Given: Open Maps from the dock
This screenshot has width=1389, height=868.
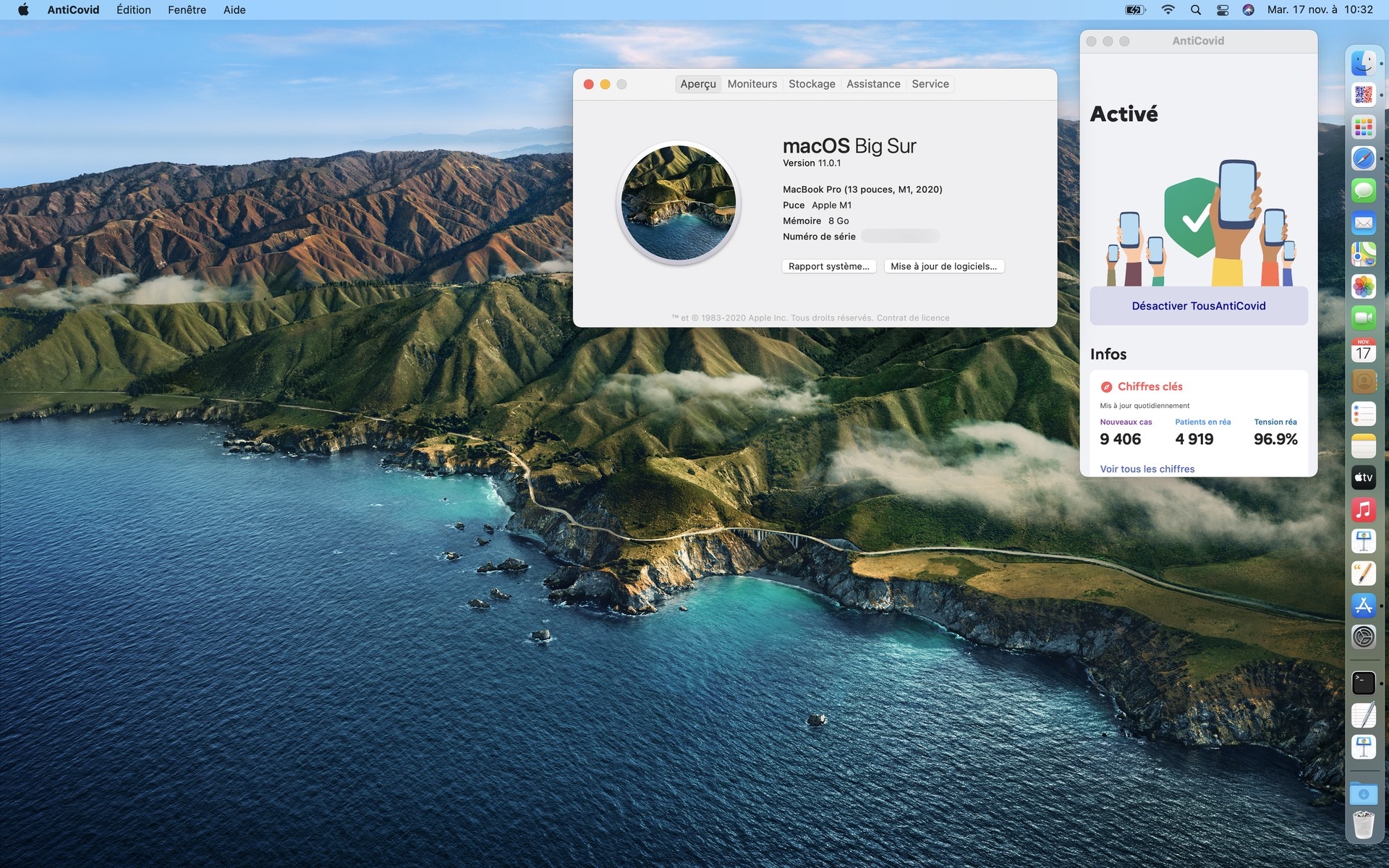Looking at the screenshot, I should click(1363, 254).
